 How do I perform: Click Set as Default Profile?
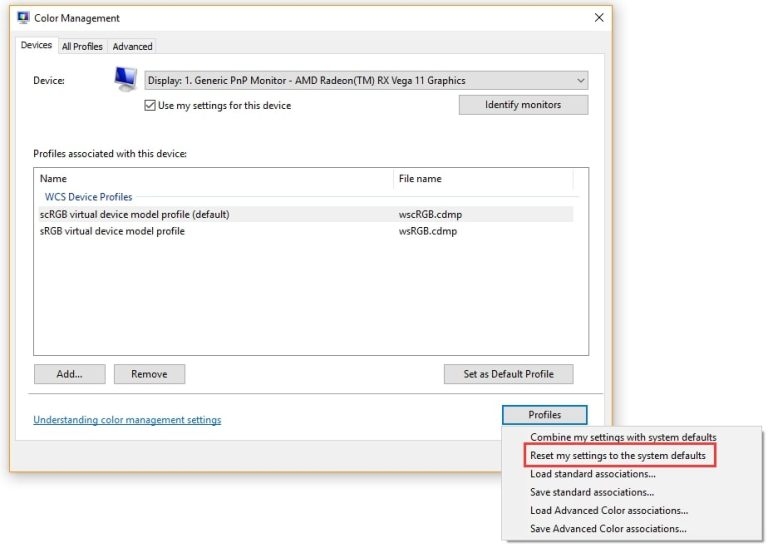[508, 374]
